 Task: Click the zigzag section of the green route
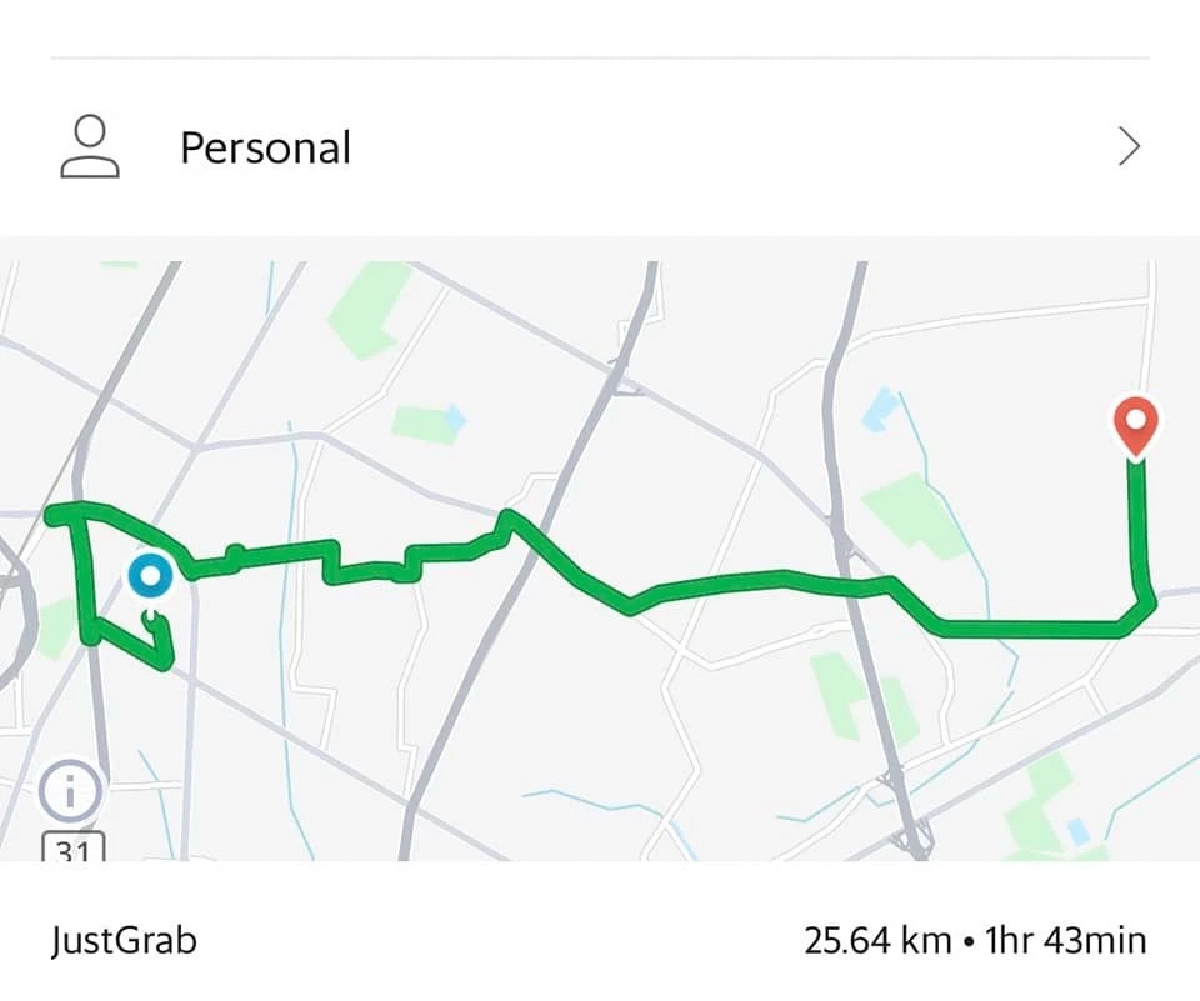tap(370, 563)
